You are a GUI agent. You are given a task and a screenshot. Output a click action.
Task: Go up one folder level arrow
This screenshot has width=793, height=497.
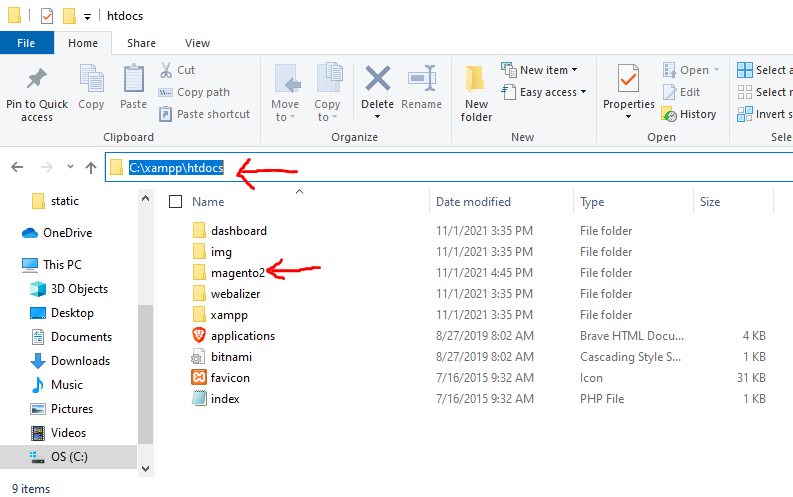[x=91, y=167]
